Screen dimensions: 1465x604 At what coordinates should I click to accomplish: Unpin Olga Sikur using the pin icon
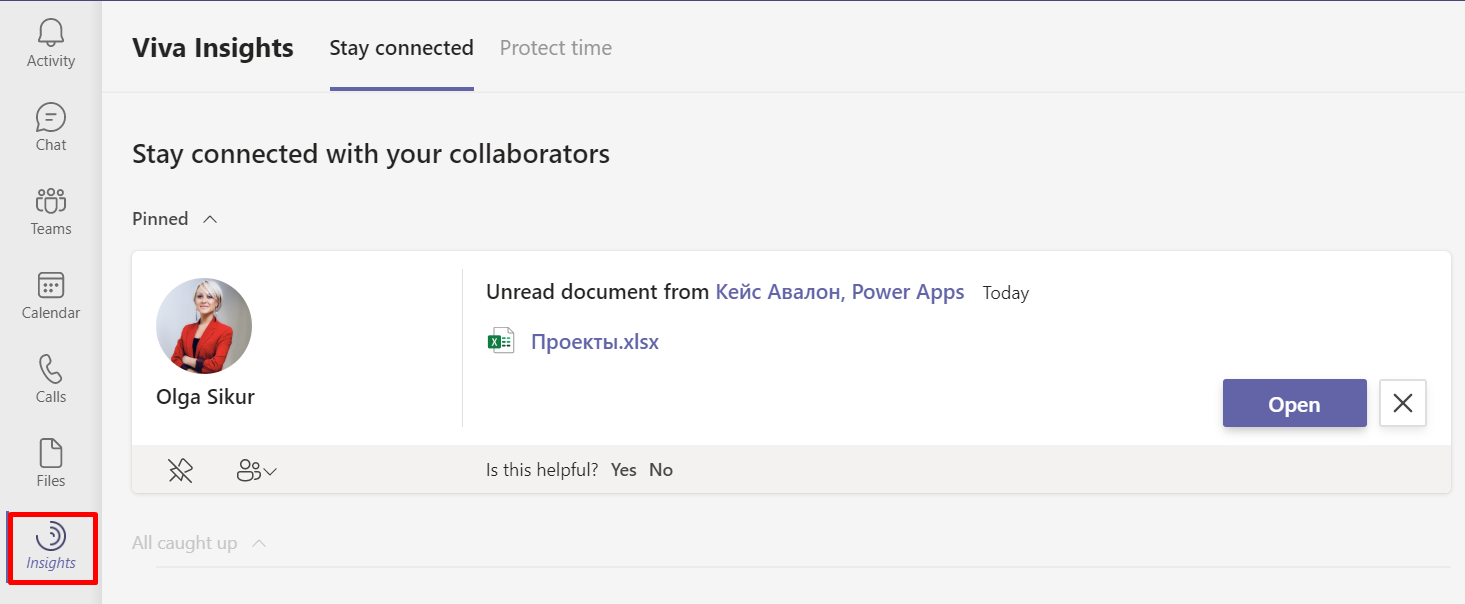(180, 470)
